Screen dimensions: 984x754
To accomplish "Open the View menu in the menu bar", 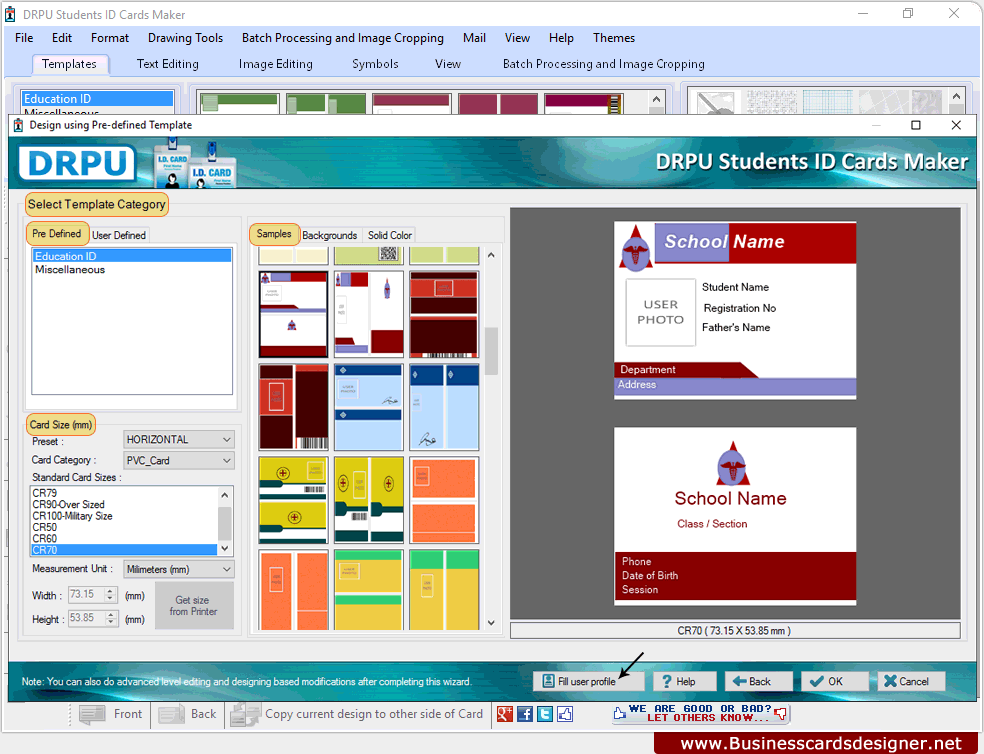I will 517,38.
